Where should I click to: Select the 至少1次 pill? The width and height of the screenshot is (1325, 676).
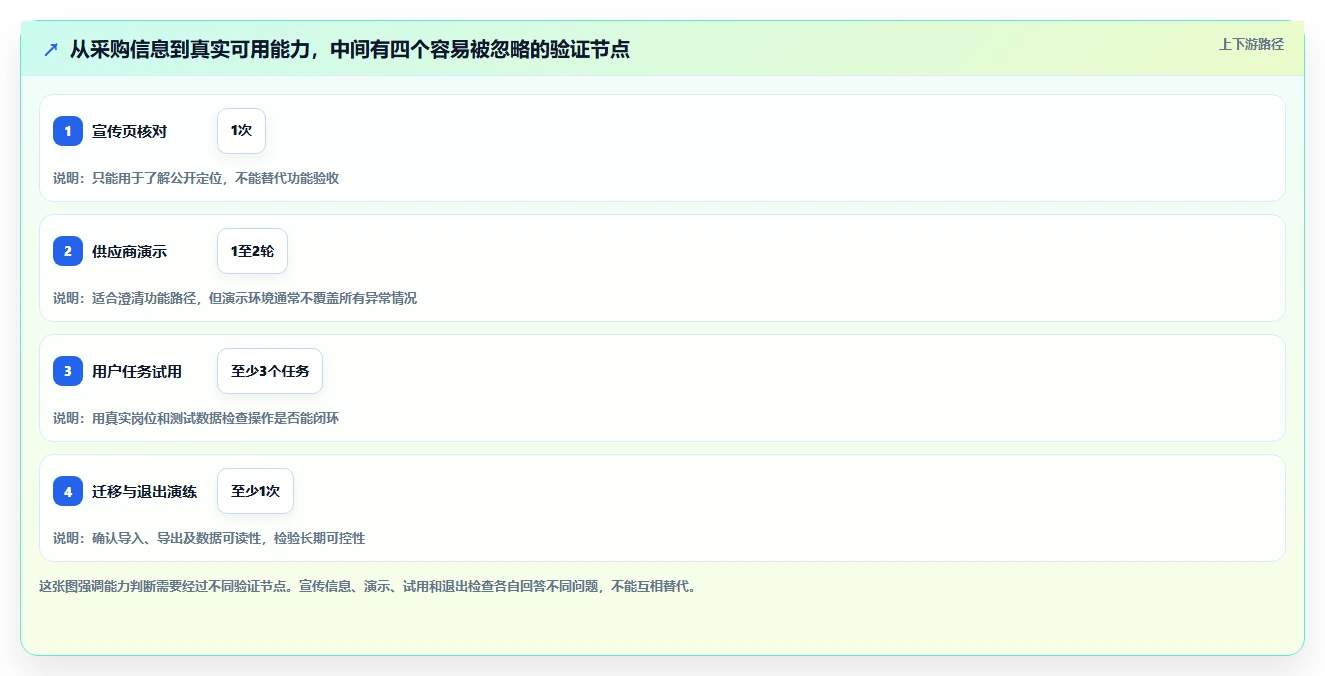(x=255, y=491)
